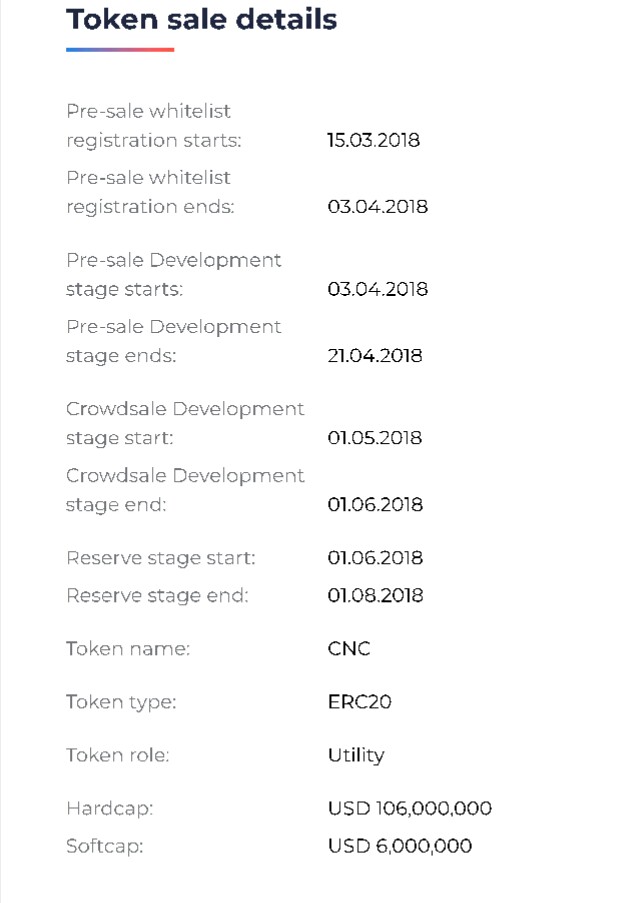Click the Pre-sale whitelist registration starts label
Image resolution: width=629 pixels, height=903 pixels.
click(x=153, y=126)
